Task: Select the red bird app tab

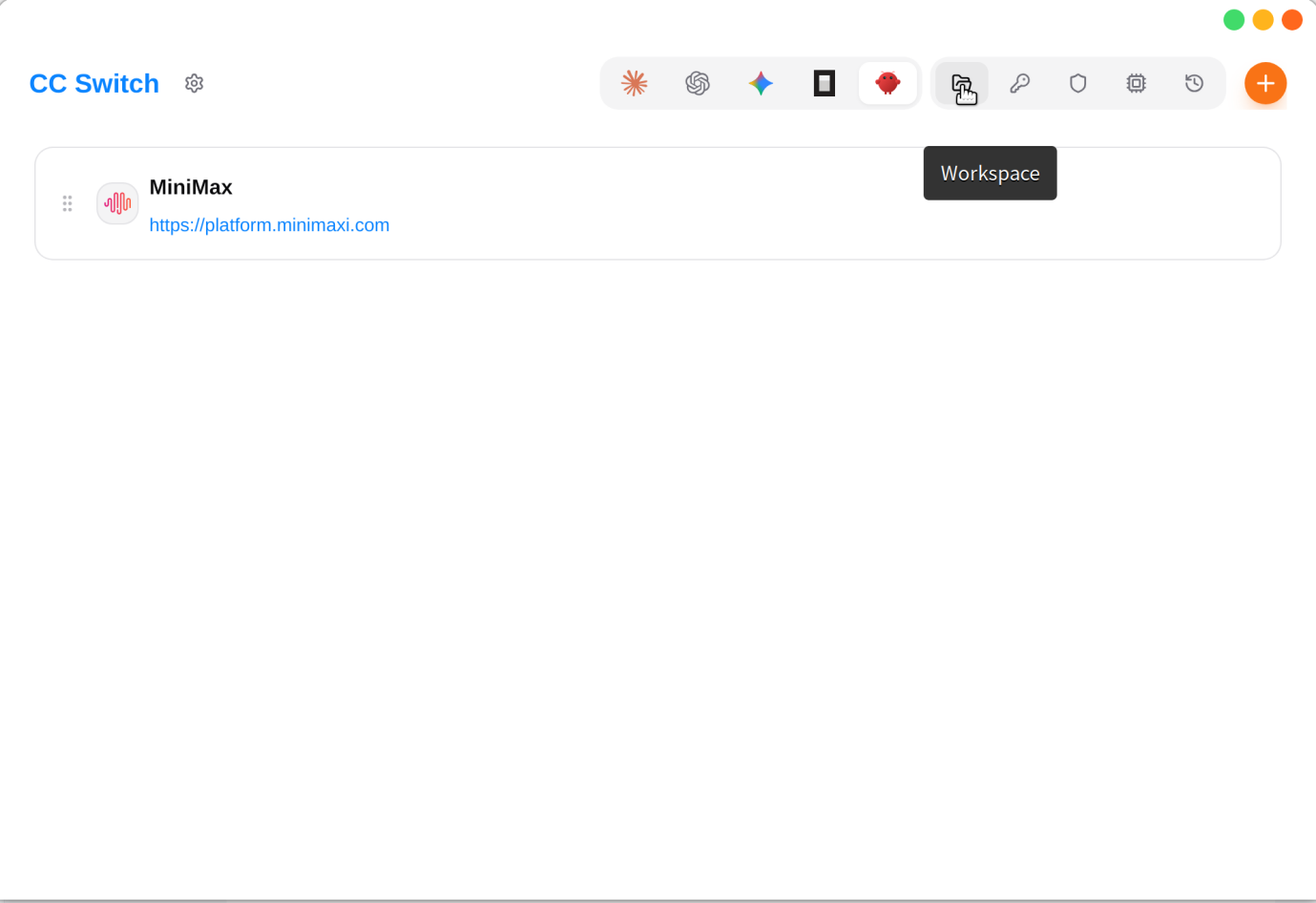Action: pyautogui.click(x=888, y=83)
